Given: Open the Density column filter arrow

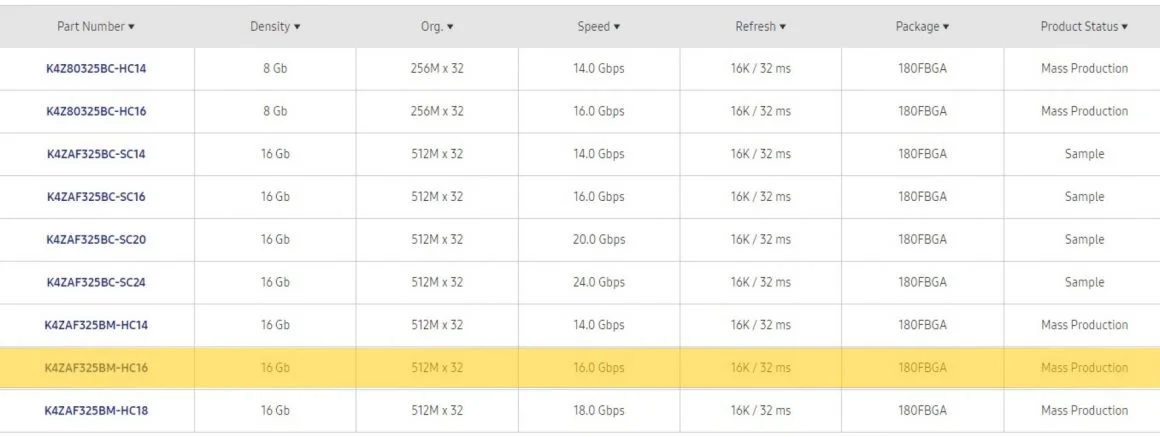Looking at the screenshot, I should tap(297, 27).
